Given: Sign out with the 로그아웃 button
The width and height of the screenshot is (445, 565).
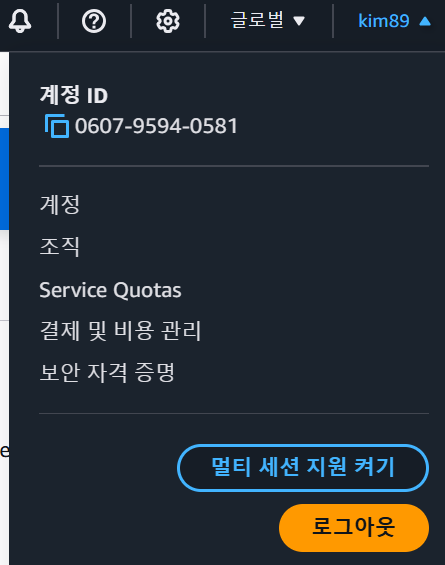Looking at the screenshot, I should click(x=354, y=528).
